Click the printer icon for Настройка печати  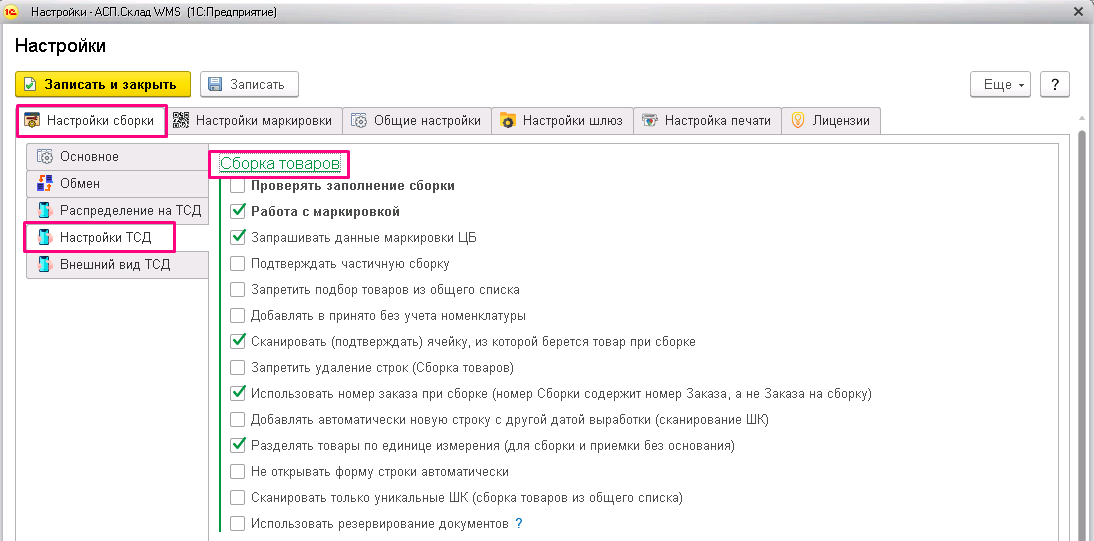tap(650, 121)
